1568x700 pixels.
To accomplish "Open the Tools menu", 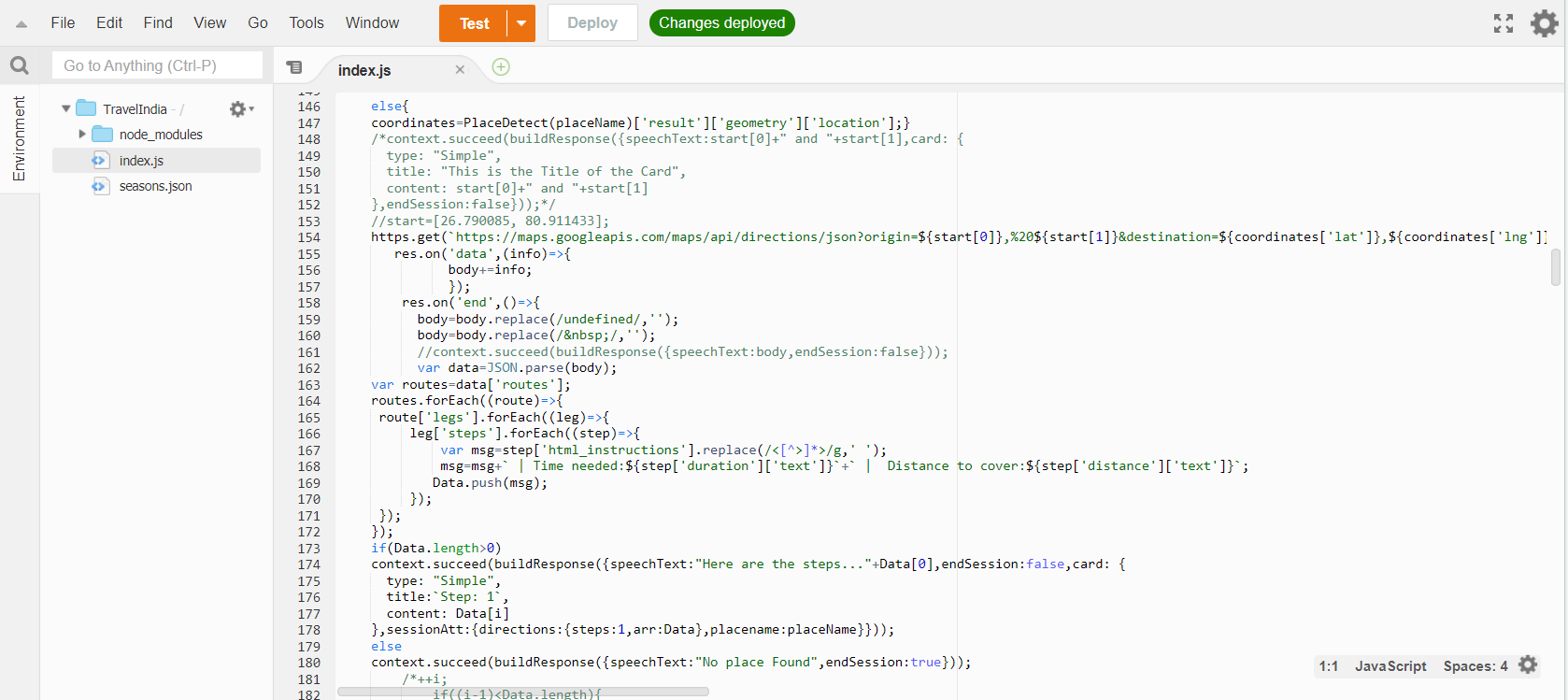I will pyautogui.click(x=306, y=22).
